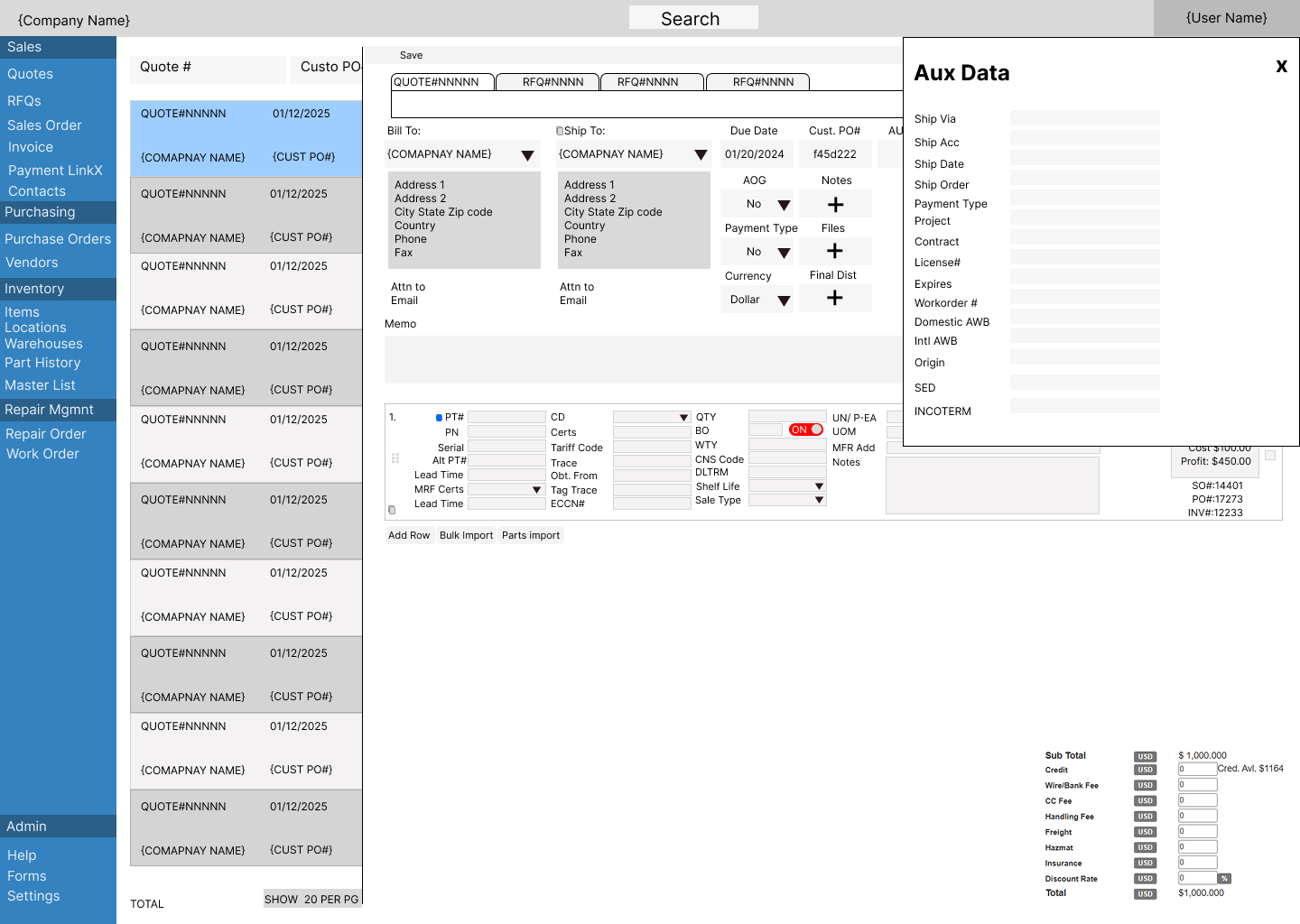Go to Purchase Orders in sidebar

pos(58,239)
